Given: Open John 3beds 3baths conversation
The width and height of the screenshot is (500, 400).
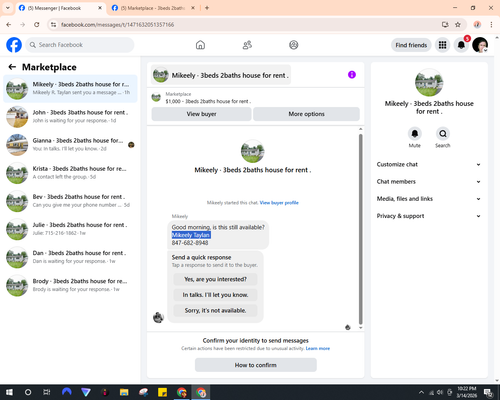Looking at the screenshot, I should tap(70, 117).
